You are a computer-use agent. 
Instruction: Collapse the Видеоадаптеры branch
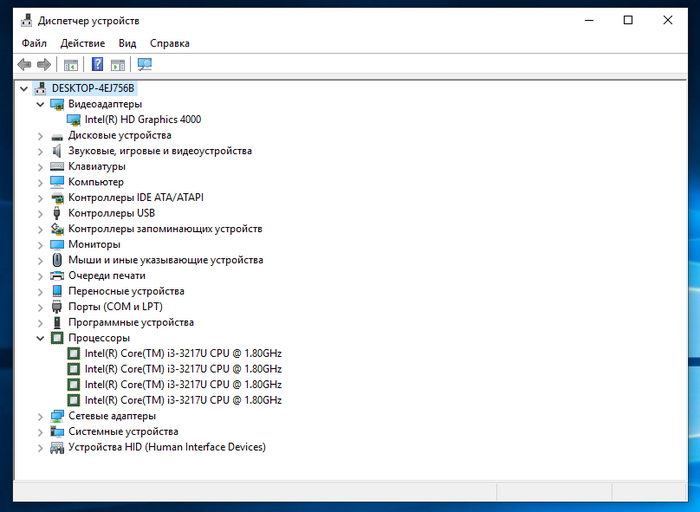click(40, 104)
